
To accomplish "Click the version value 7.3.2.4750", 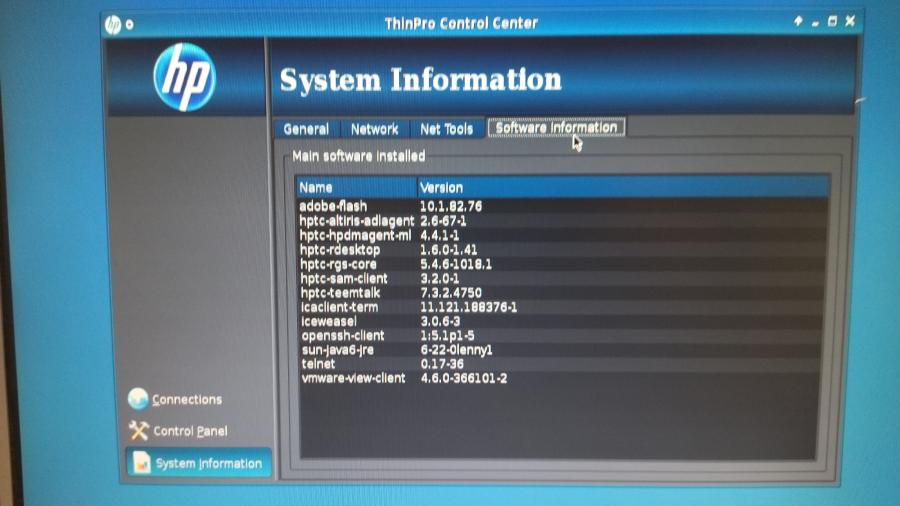I will [451, 293].
